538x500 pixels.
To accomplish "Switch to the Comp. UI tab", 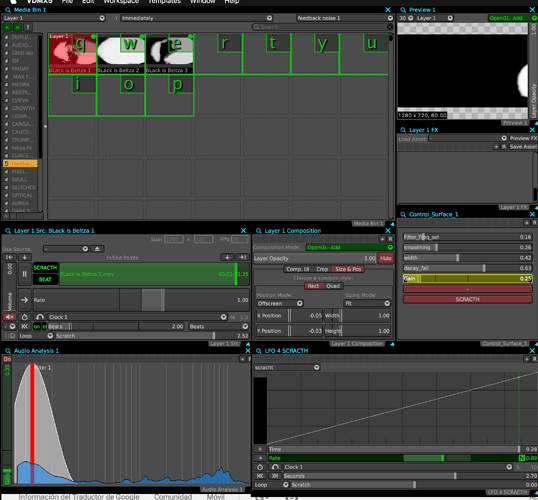I will pos(298,269).
